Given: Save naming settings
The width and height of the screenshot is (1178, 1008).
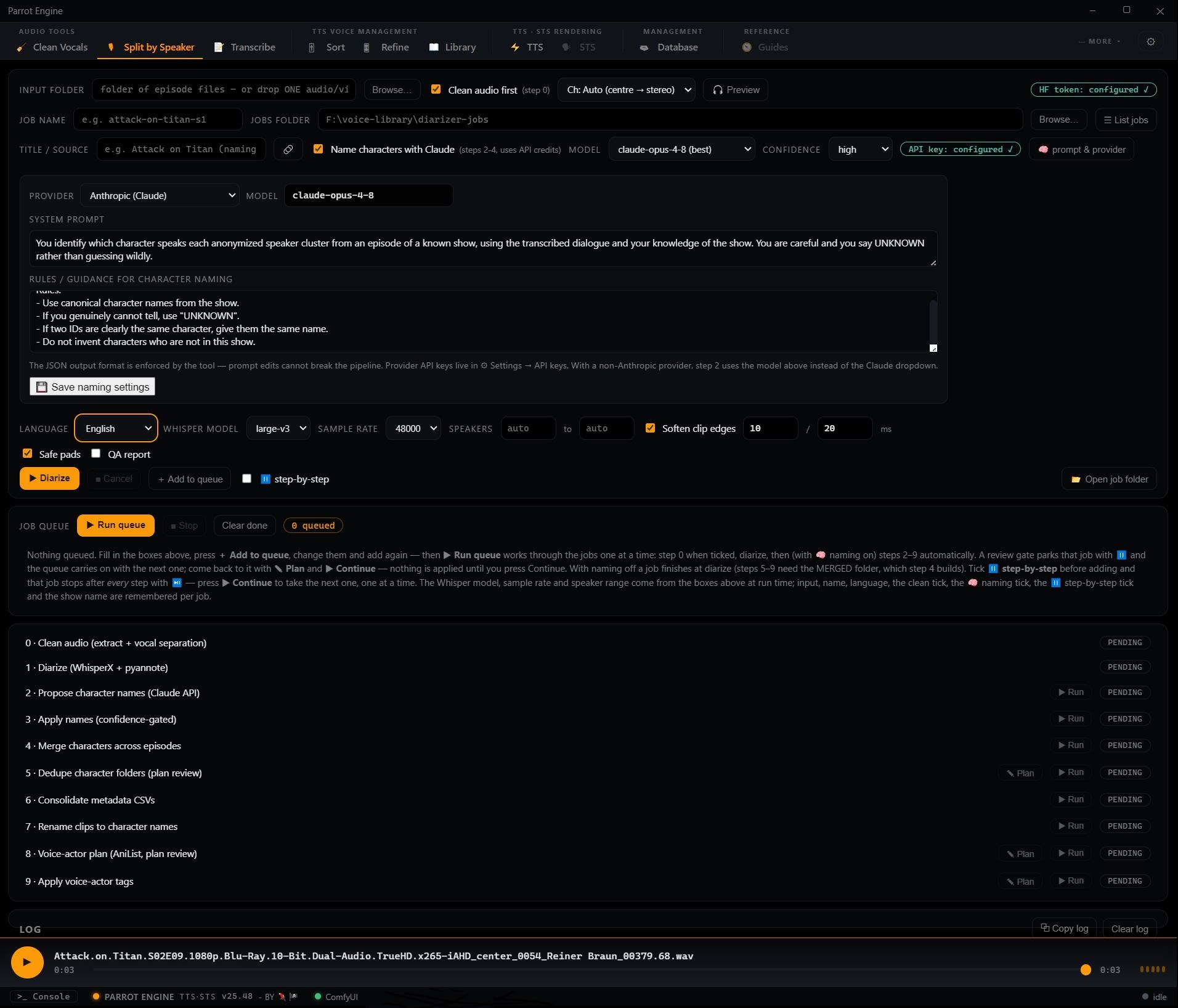Looking at the screenshot, I should click(x=92, y=387).
